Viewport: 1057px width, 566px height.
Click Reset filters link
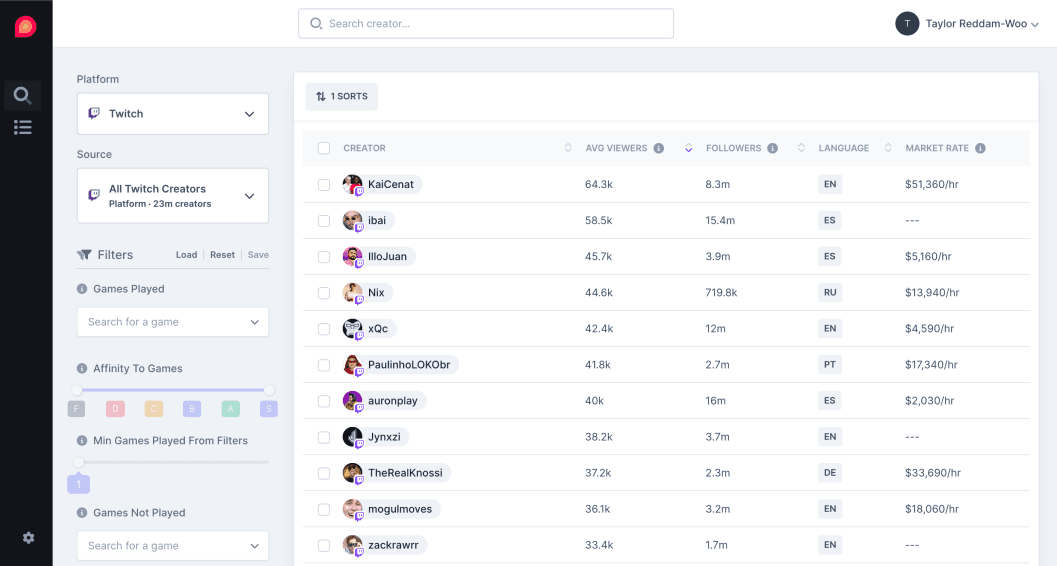[x=222, y=255]
